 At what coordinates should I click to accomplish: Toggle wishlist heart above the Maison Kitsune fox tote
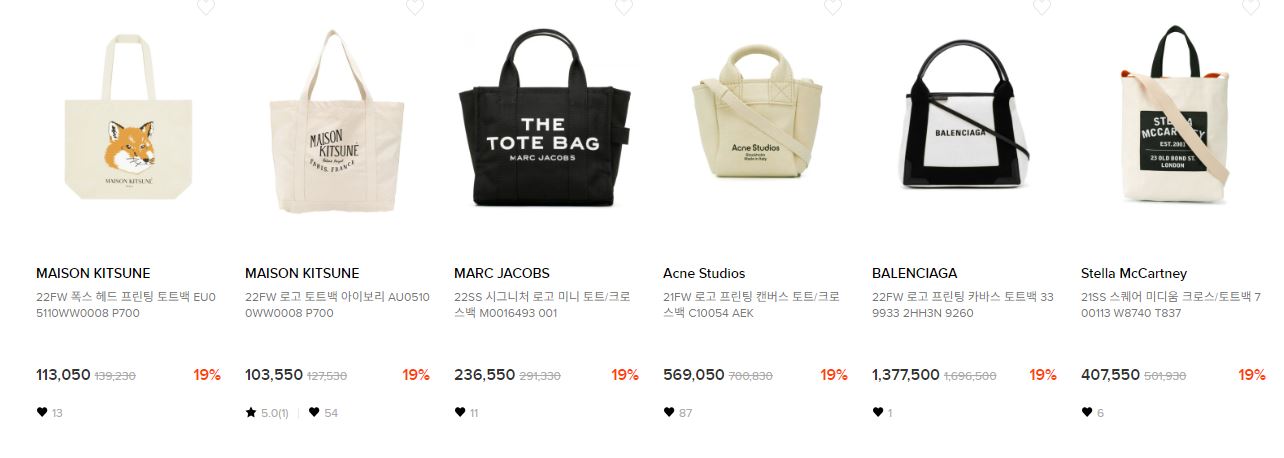point(206,6)
